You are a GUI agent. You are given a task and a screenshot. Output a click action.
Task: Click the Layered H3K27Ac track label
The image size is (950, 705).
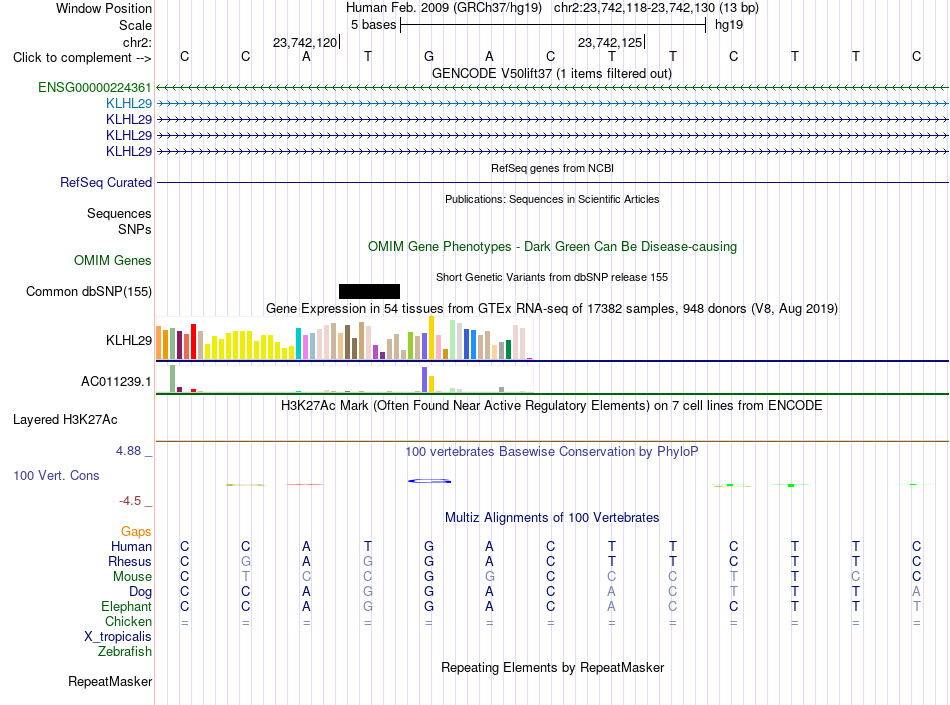click(65, 420)
